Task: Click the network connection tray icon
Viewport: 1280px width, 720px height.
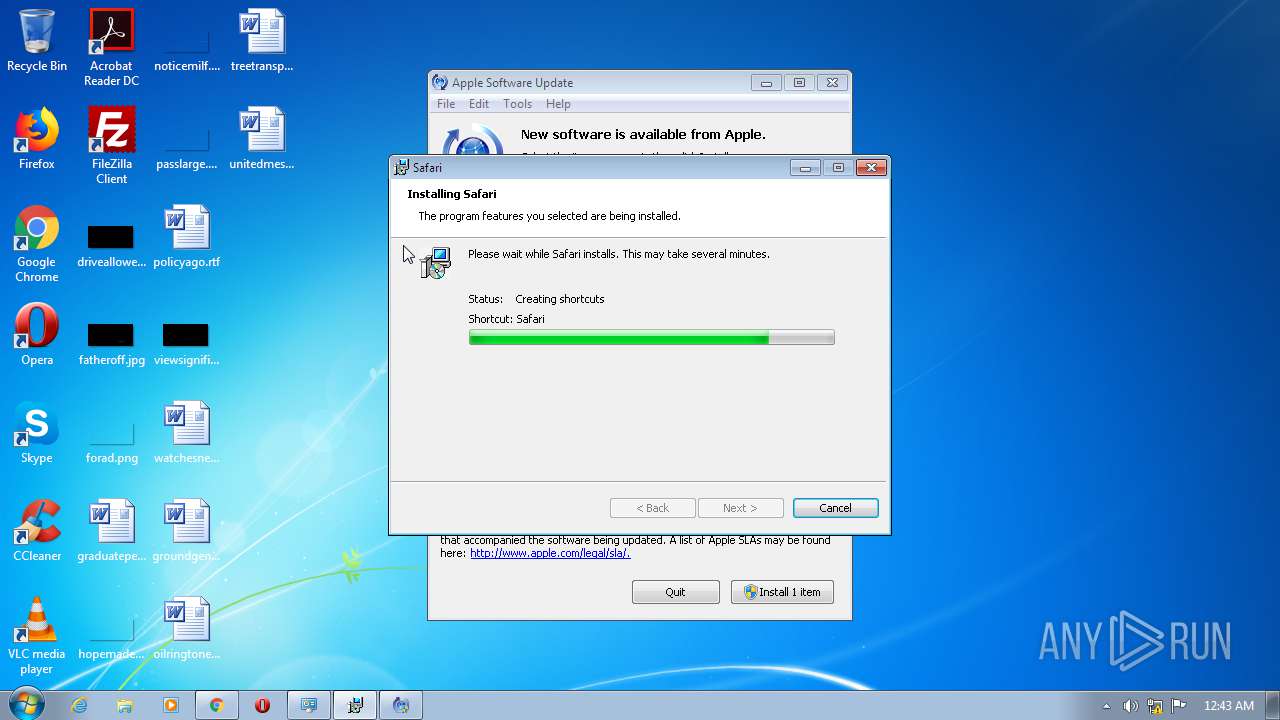Action: point(1154,706)
